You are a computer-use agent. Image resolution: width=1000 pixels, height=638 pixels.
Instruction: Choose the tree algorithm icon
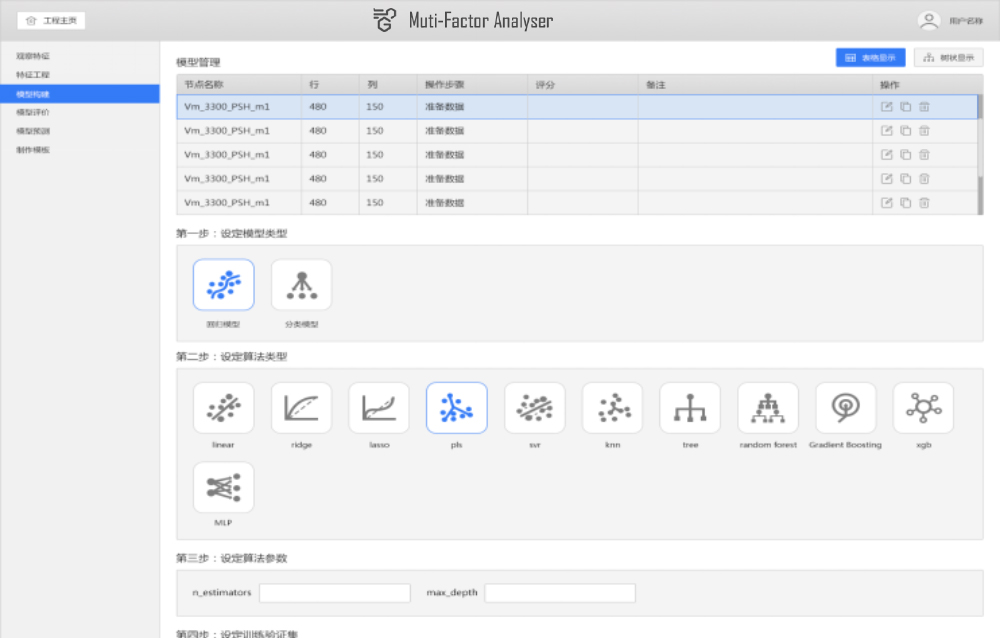pos(690,408)
